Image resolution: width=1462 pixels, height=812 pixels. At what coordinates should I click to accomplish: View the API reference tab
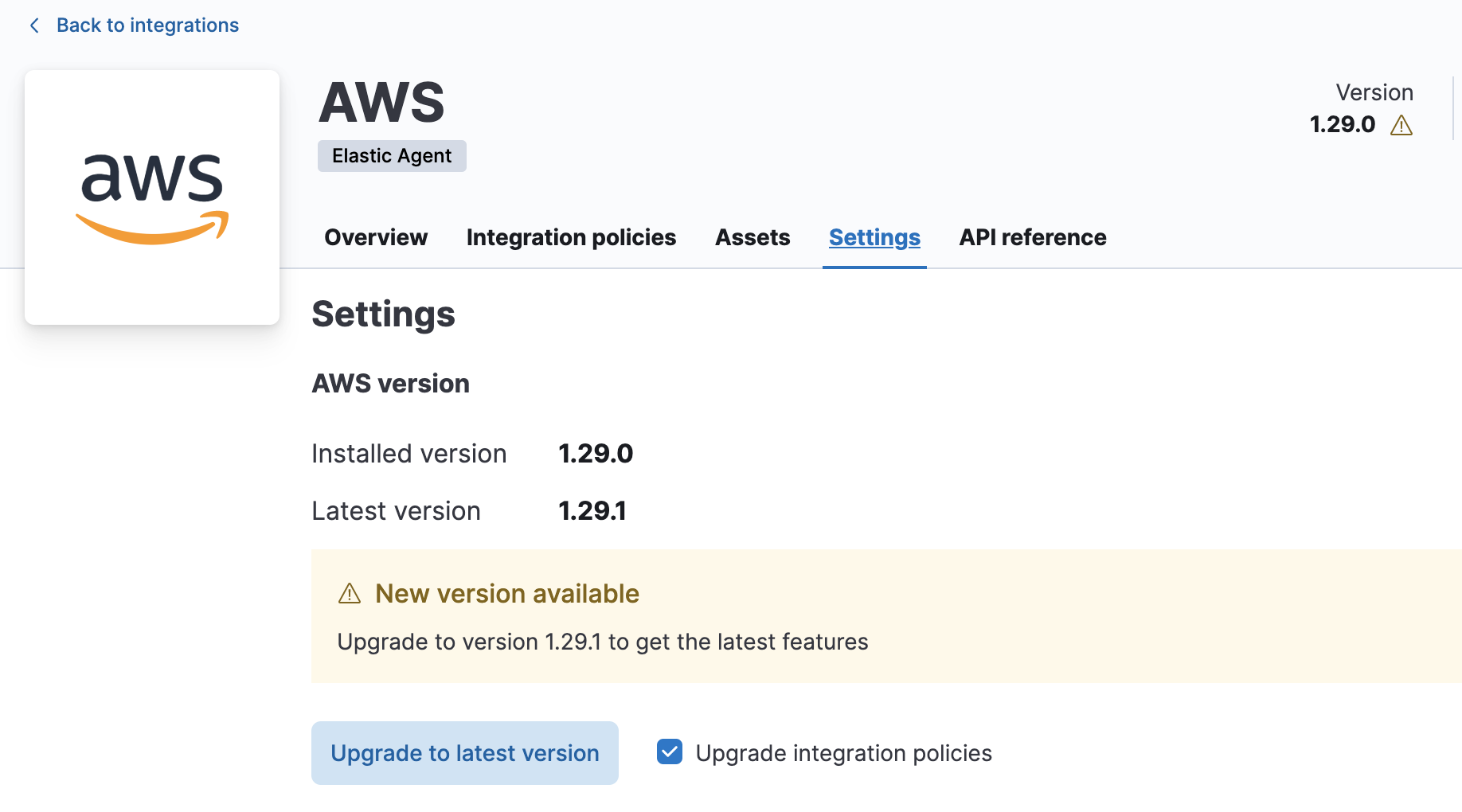(1033, 236)
